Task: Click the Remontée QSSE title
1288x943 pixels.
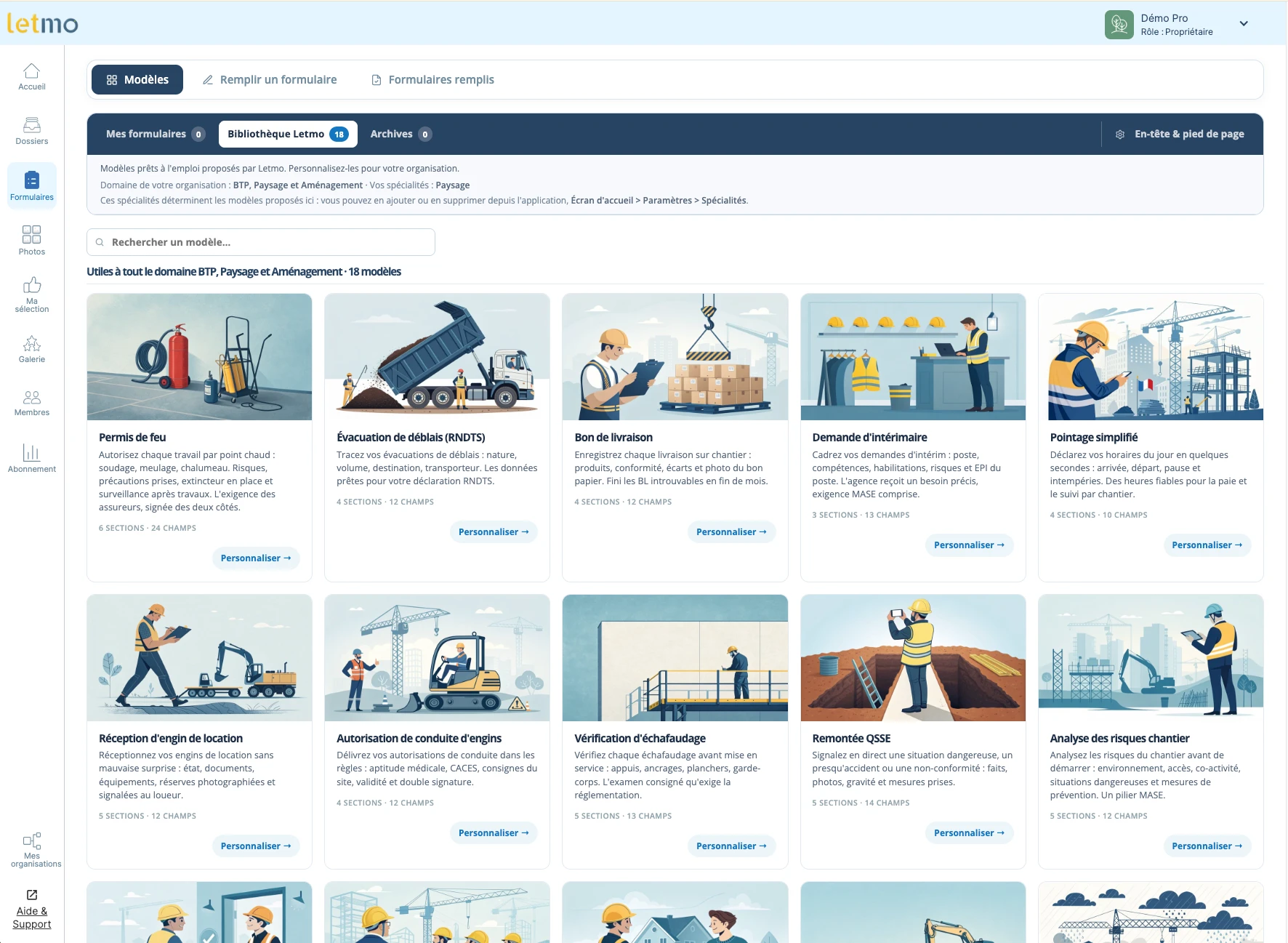Action: tap(851, 739)
